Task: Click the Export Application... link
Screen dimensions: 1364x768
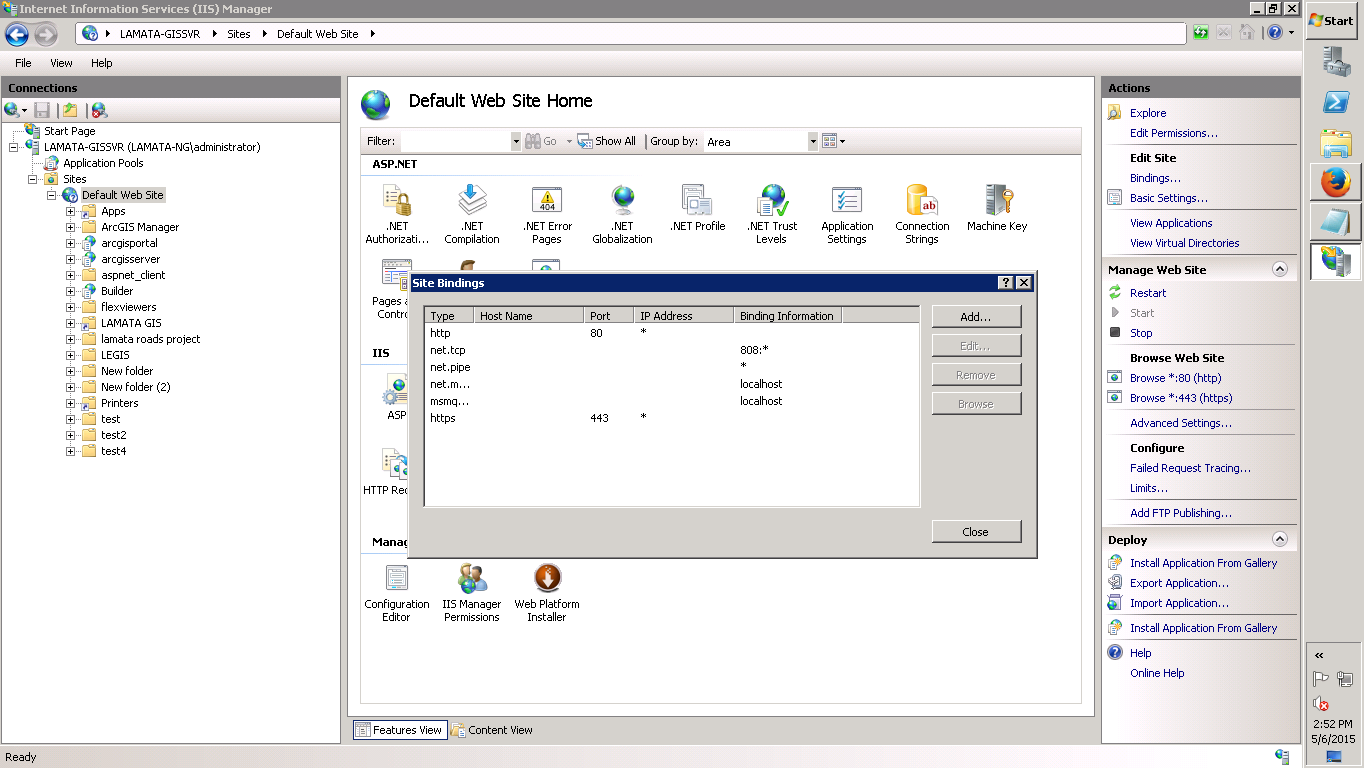Action: [x=1179, y=583]
